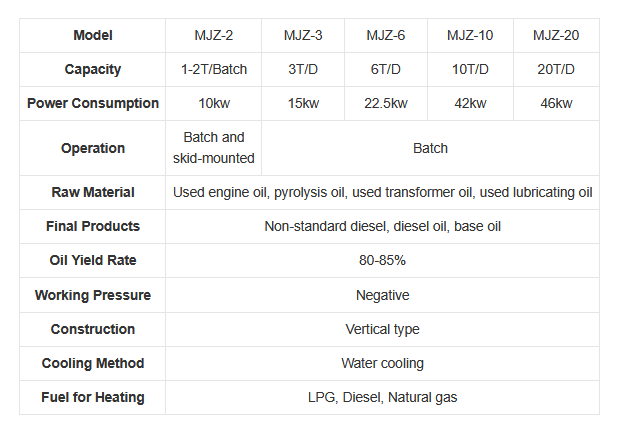This screenshot has width=625, height=433.
Task: Select the MJZ-2 model cell
Action: [x=214, y=36]
